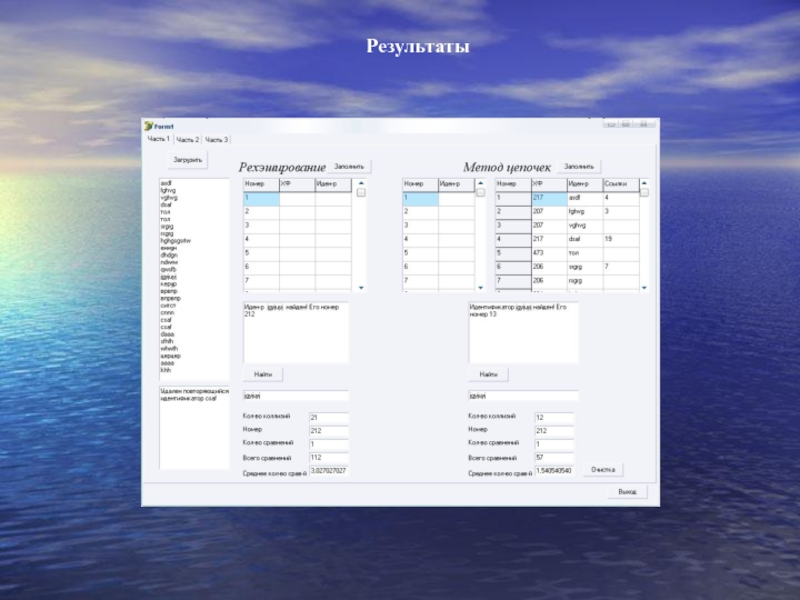800x600 pixels.
Task: Select cell 473 in the chain table
Action: click(x=549, y=254)
